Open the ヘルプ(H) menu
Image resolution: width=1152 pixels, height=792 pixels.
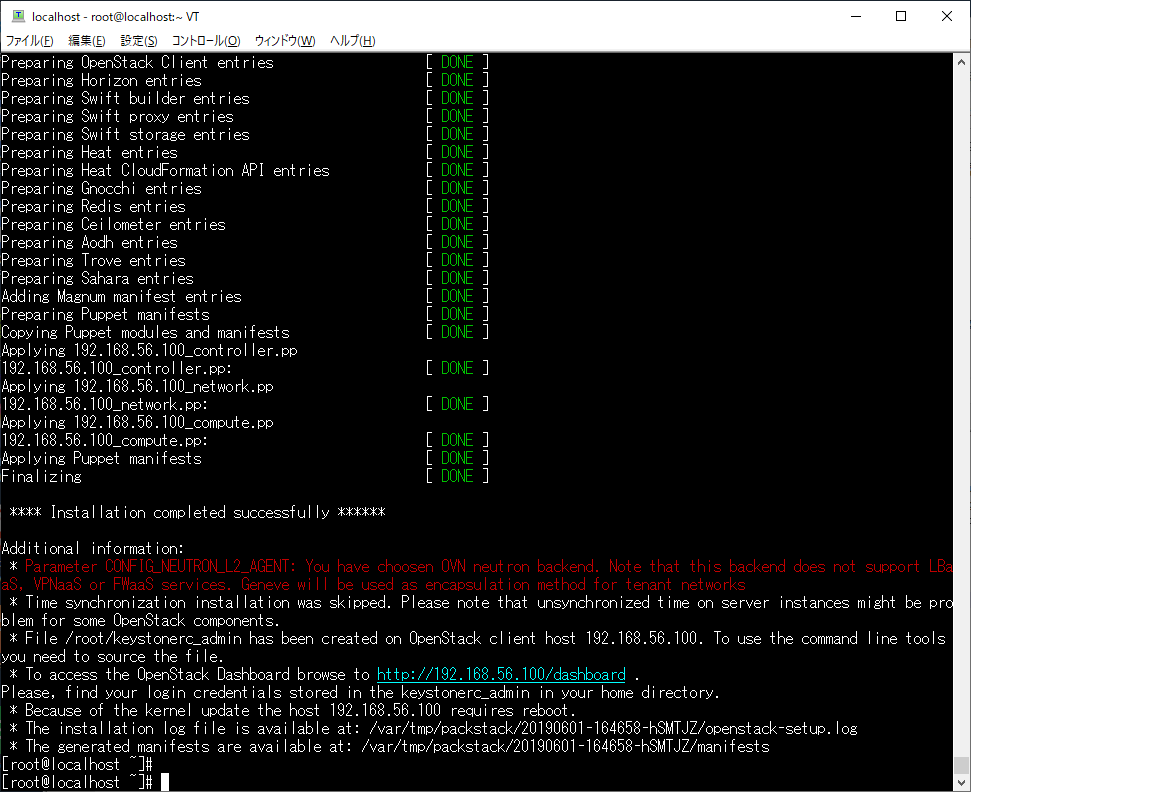tap(353, 40)
